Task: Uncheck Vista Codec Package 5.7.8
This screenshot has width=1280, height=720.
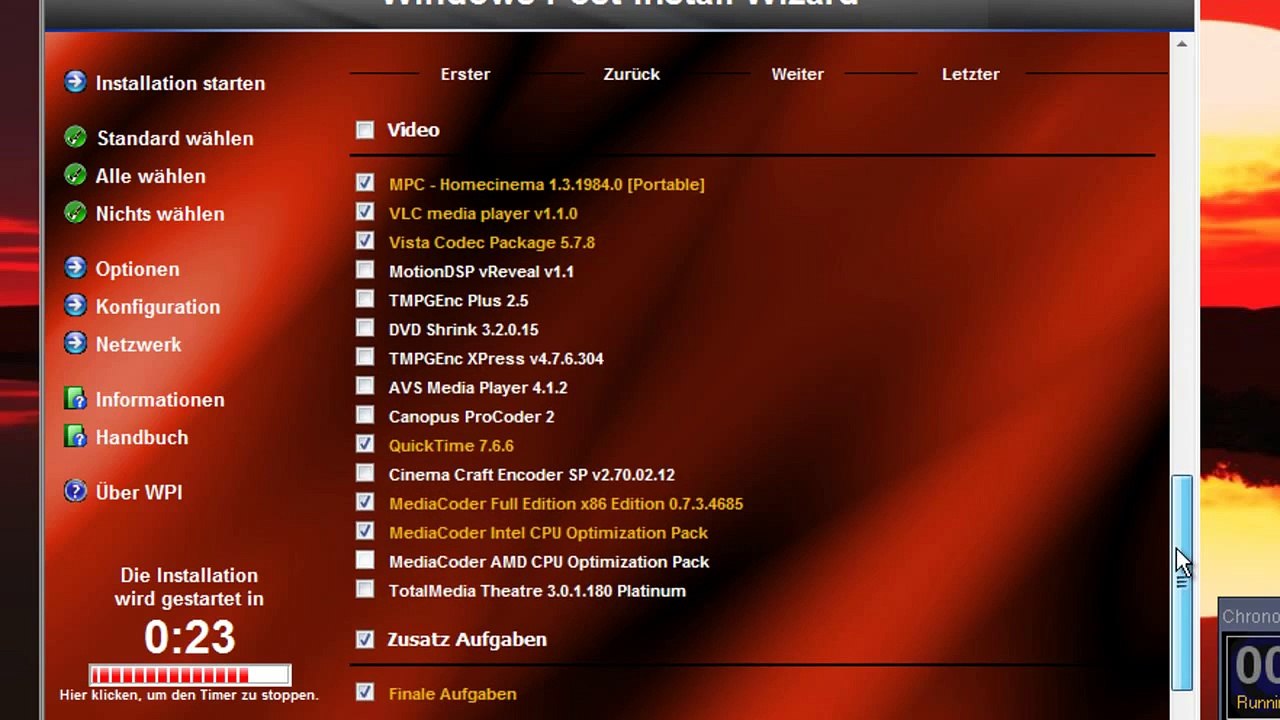Action: point(365,241)
